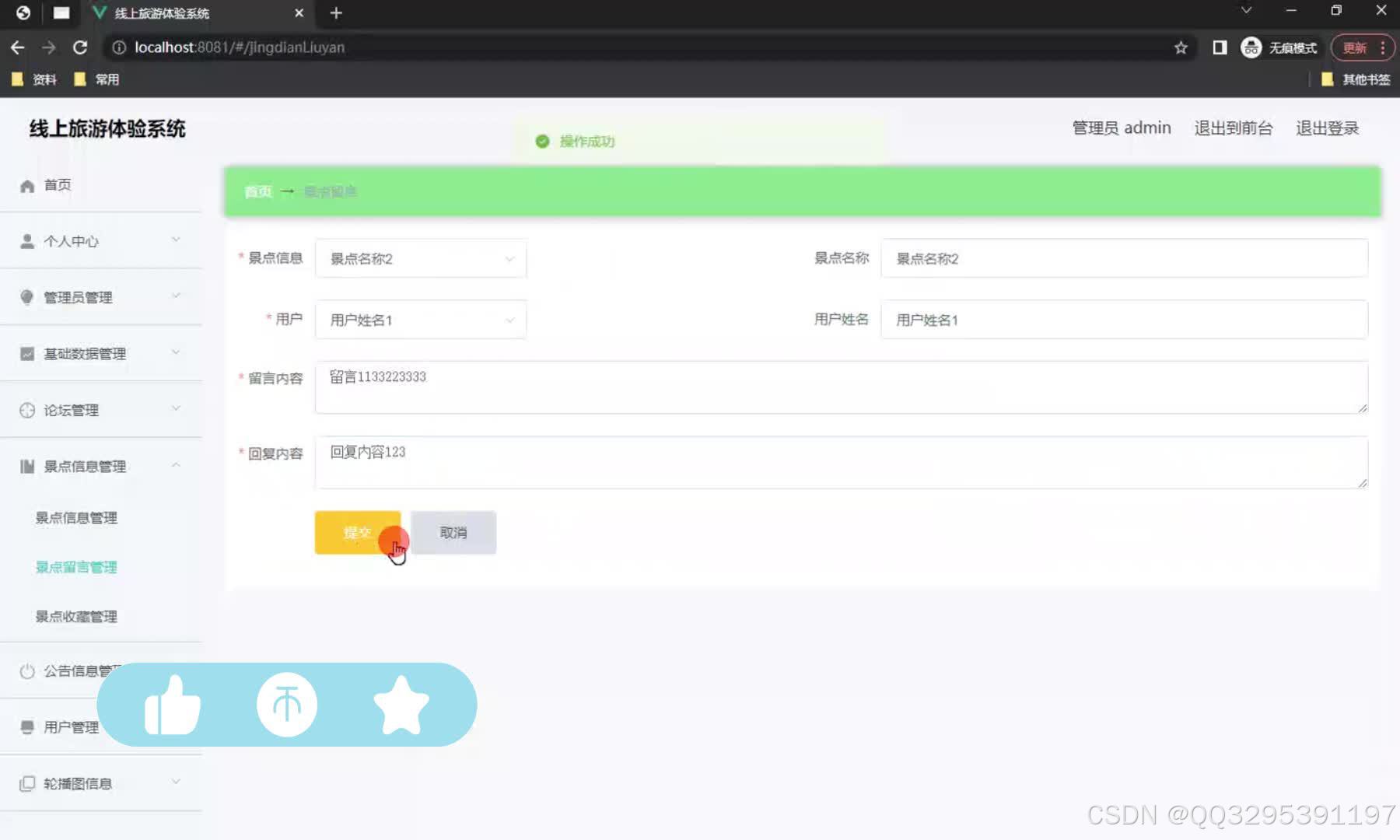Bookmark this page with star icon
The width and height of the screenshot is (1400, 840).
coord(1181,47)
